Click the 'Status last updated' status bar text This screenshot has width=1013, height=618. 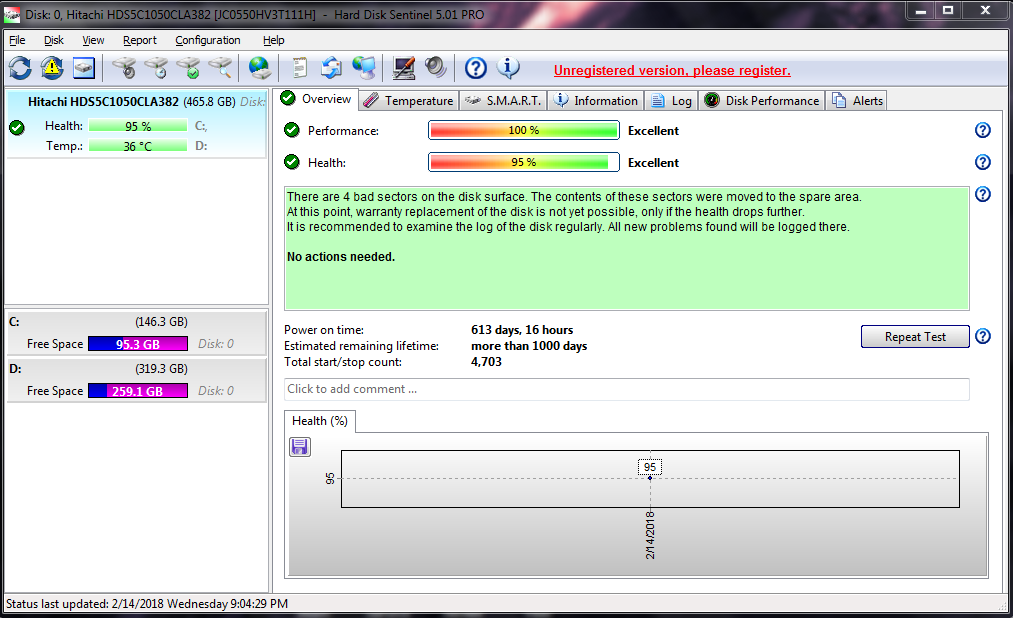pos(147,604)
